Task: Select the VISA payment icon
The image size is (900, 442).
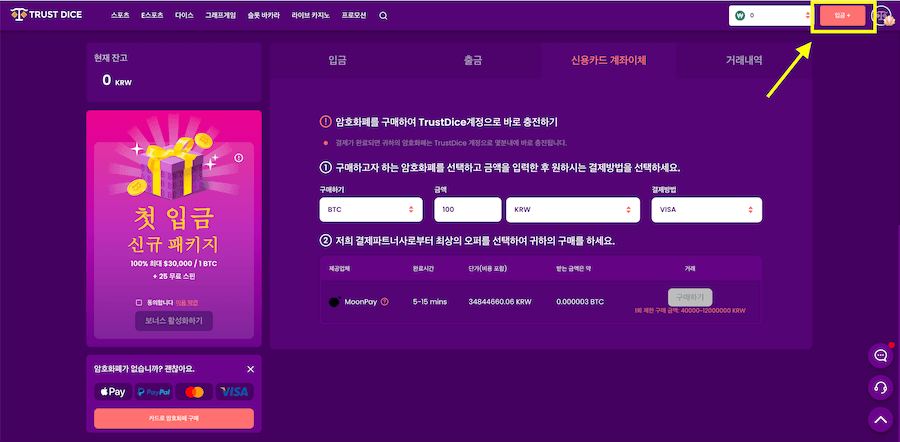Action: (234, 392)
